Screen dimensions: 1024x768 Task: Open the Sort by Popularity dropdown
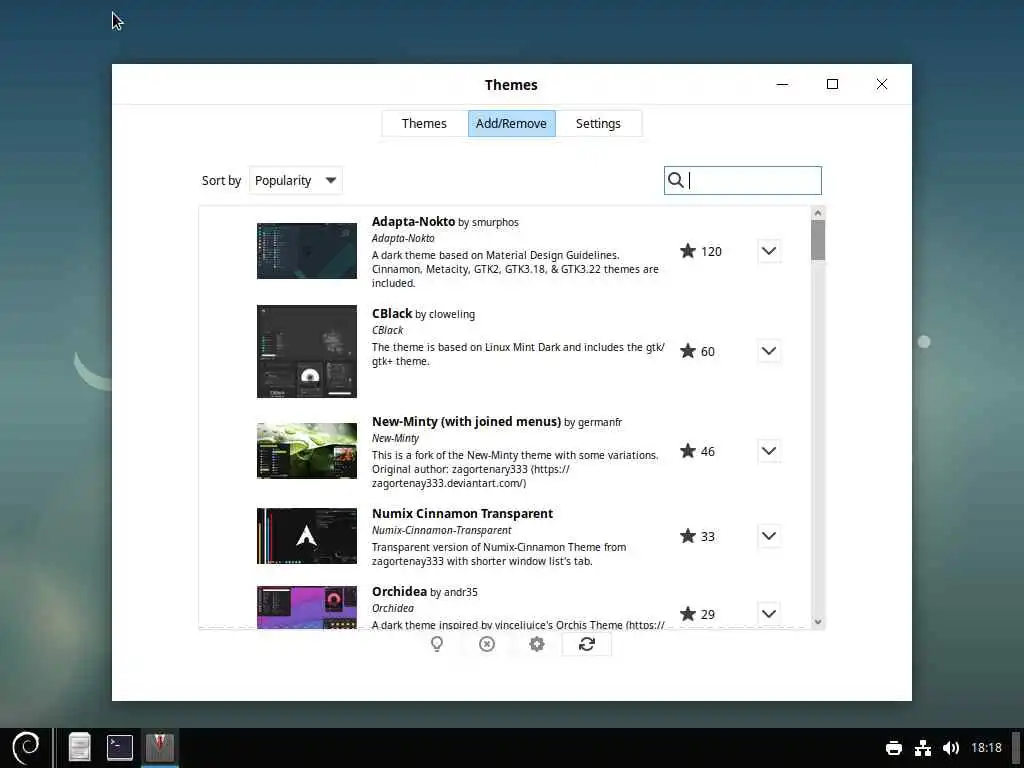coord(296,180)
